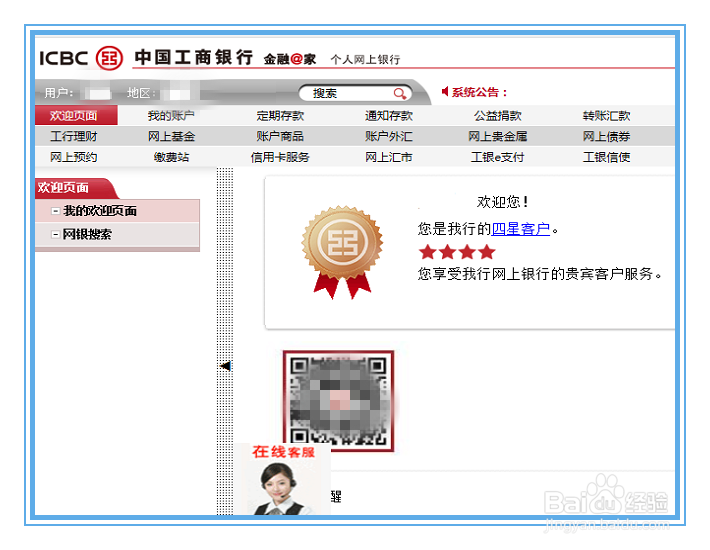This screenshot has width=710, height=550.
Task: Open 公益捐款 menu
Action: point(498,116)
